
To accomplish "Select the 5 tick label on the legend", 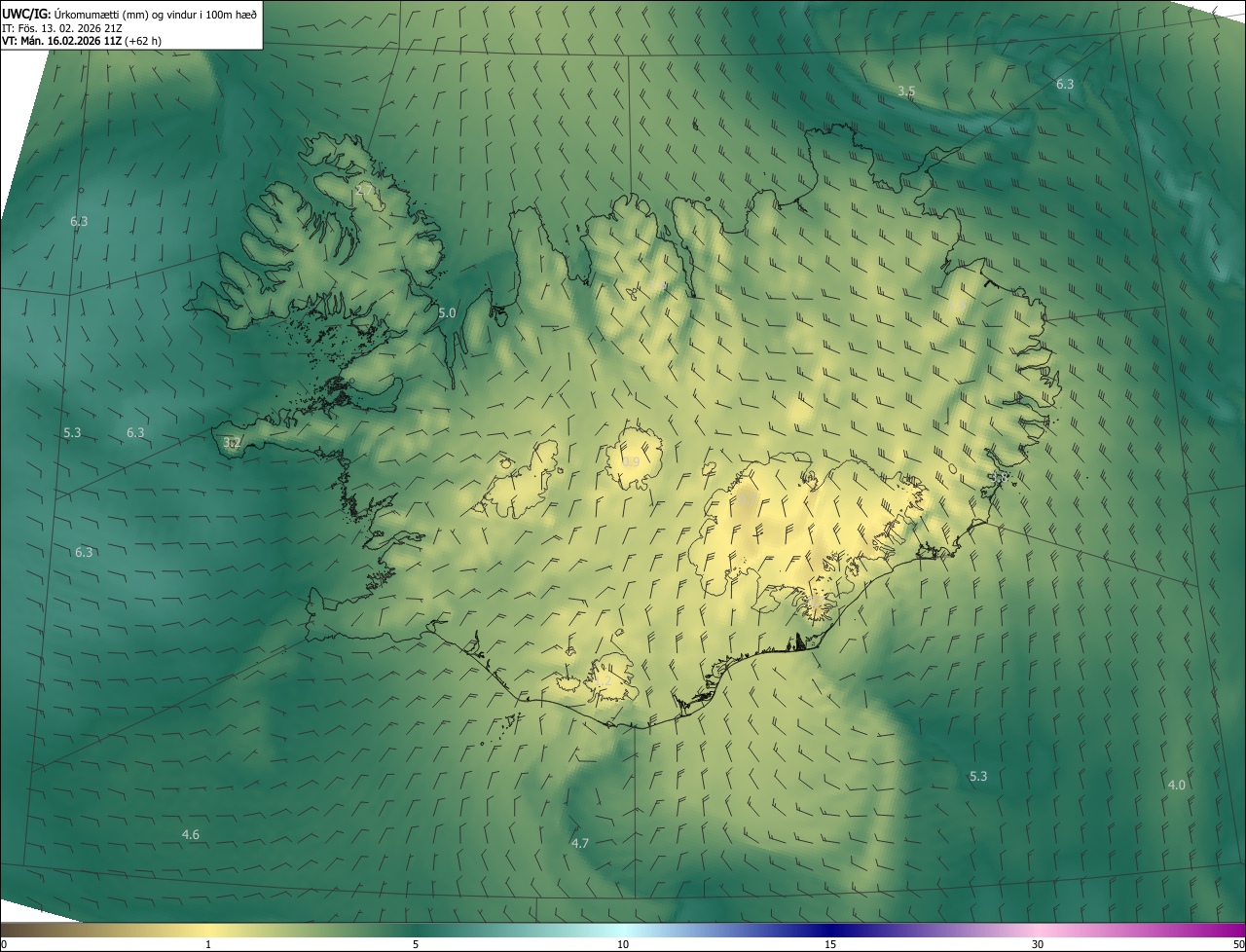I will pos(416,945).
